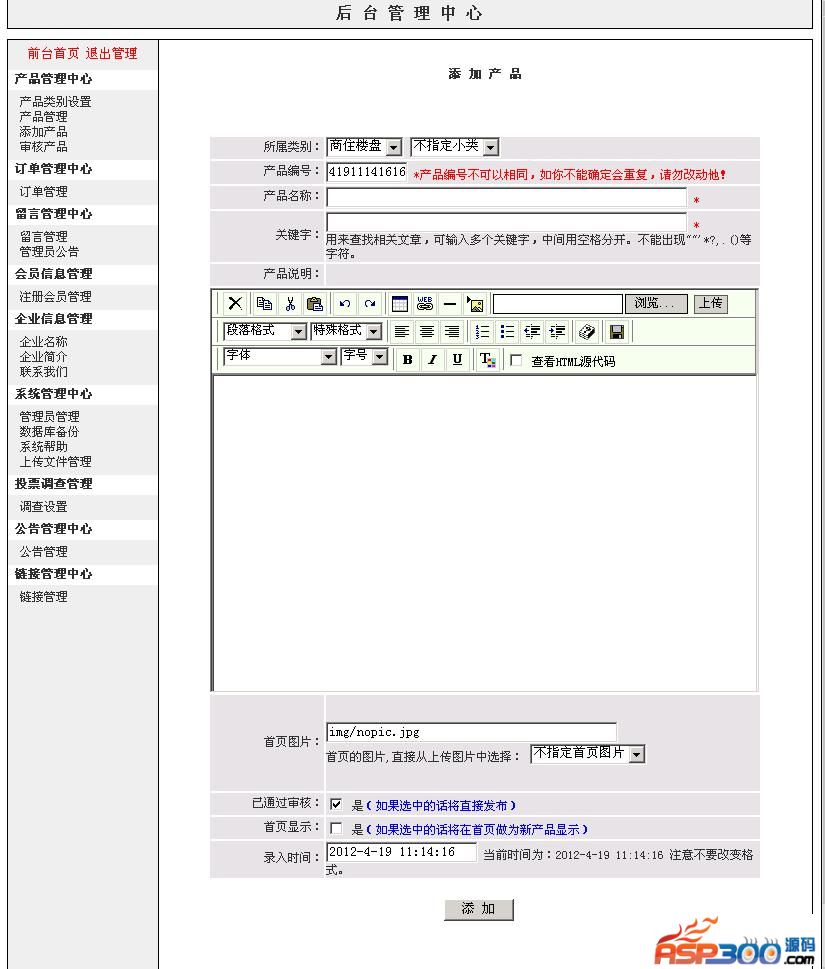Click the undo arrow icon
The height and width of the screenshot is (969, 825).
(x=345, y=303)
